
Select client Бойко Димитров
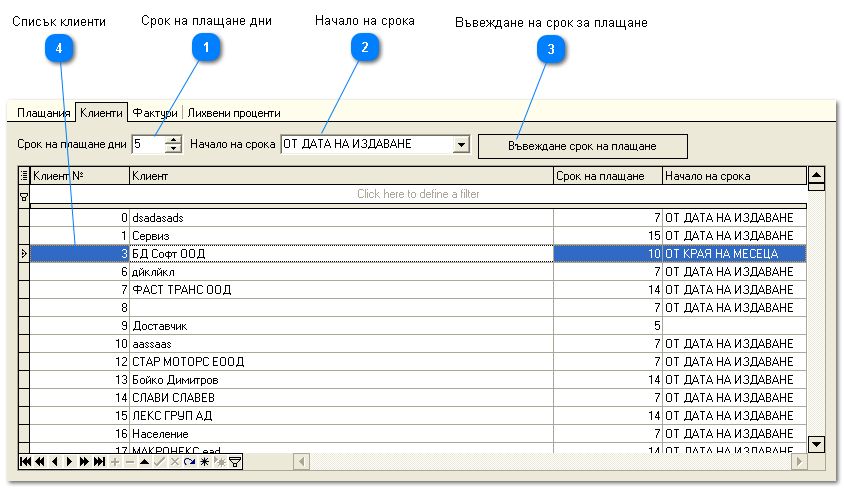[x=418, y=380]
